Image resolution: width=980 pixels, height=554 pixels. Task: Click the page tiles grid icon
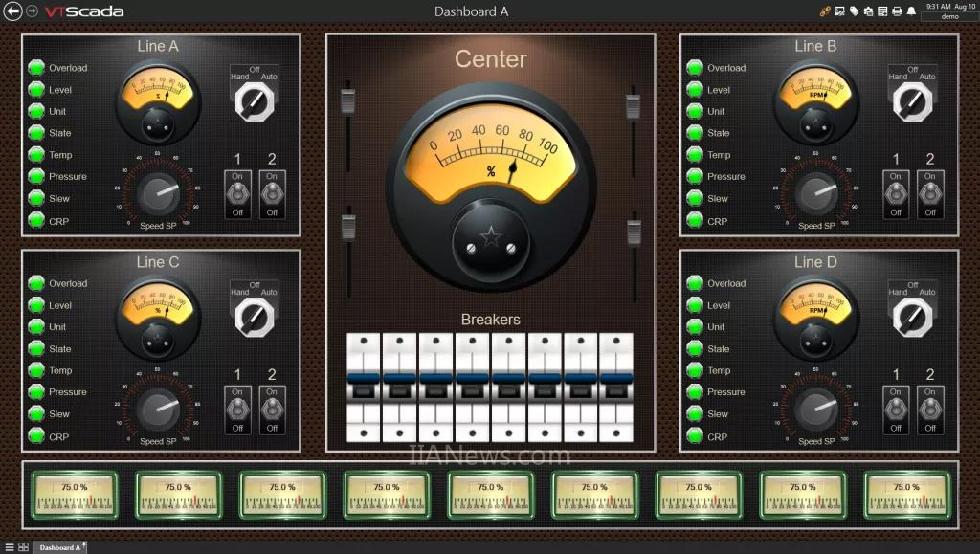click(x=23, y=547)
